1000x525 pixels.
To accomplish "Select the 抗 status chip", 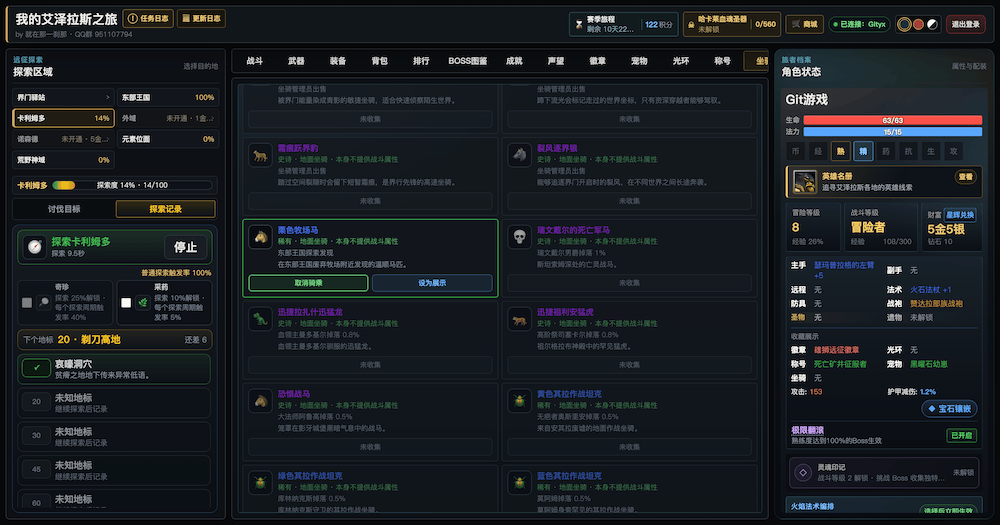I will (x=908, y=151).
